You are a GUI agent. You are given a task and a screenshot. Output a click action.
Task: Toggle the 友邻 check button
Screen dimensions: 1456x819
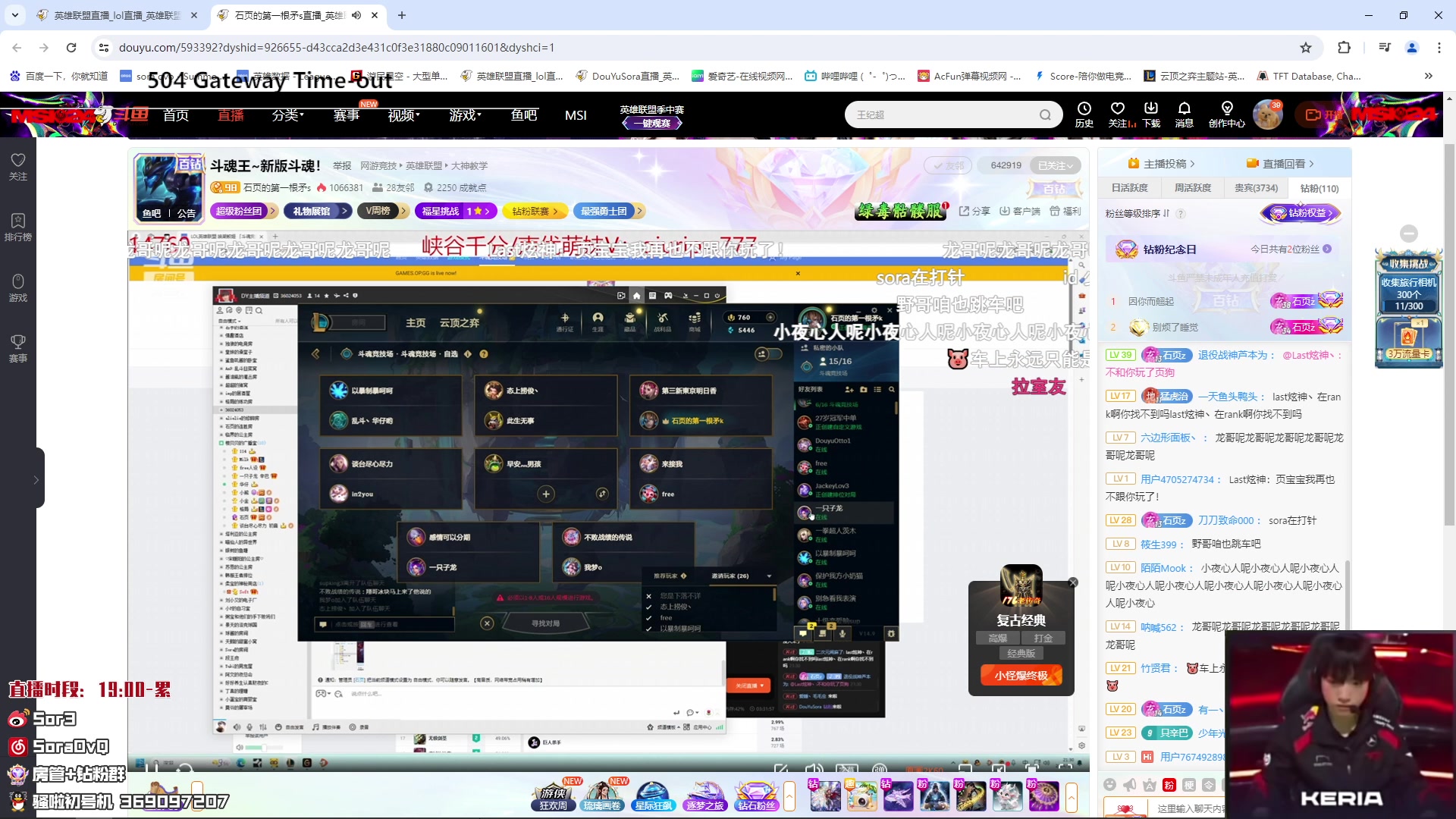[x=948, y=165]
